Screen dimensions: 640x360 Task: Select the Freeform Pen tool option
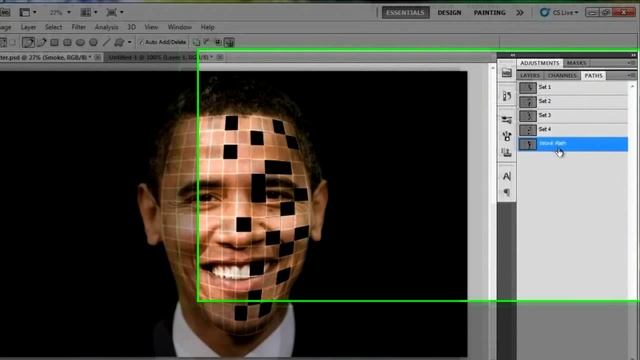point(42,42)
